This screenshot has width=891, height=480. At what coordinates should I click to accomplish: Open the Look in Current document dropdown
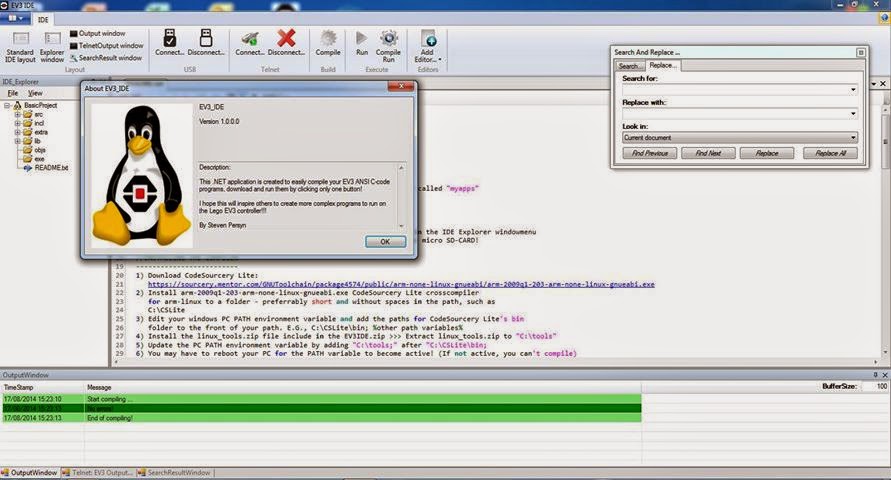click(740, 137)
